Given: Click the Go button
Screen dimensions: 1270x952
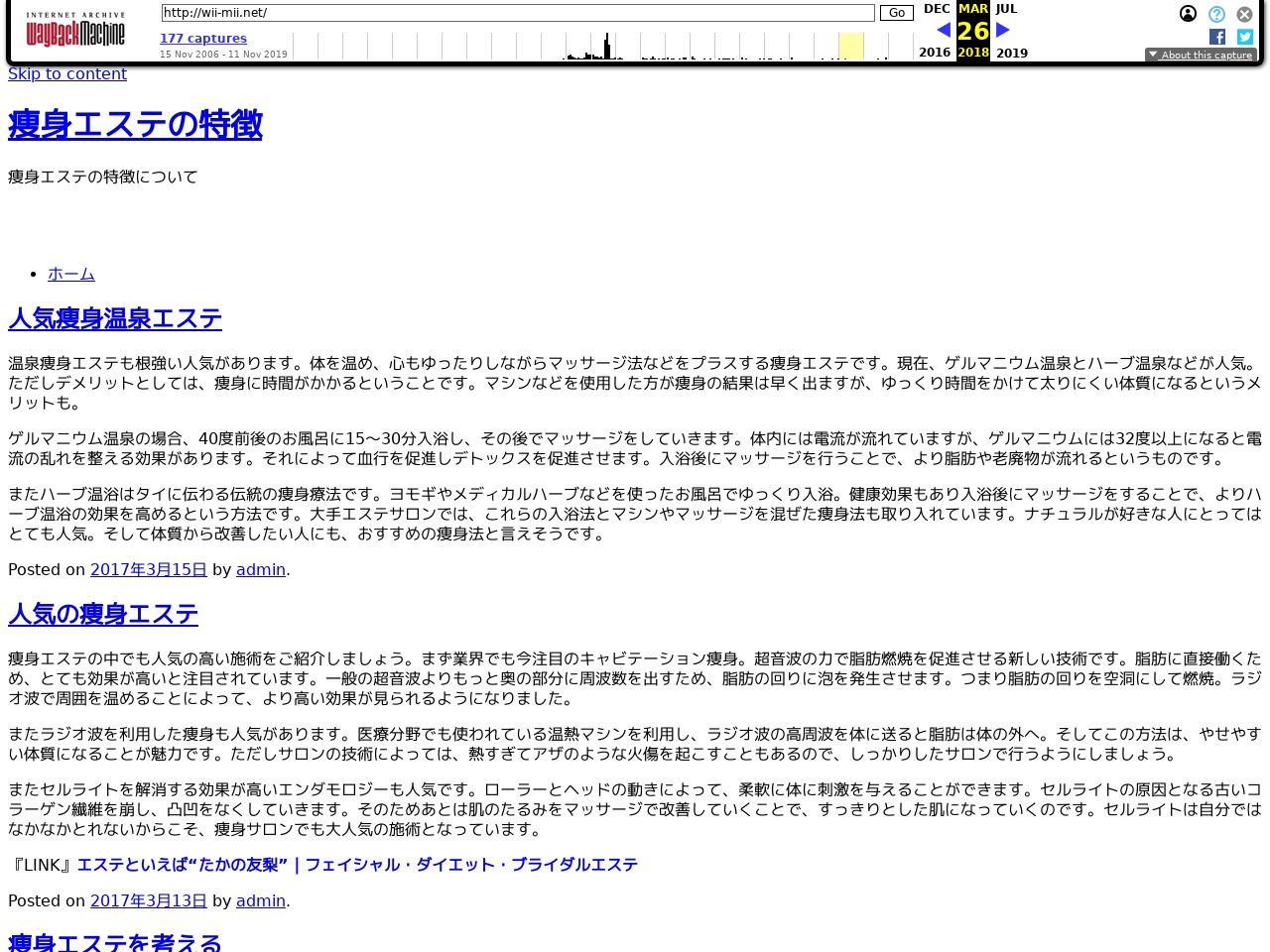Looking at the screenshot, I should point(897,13).
